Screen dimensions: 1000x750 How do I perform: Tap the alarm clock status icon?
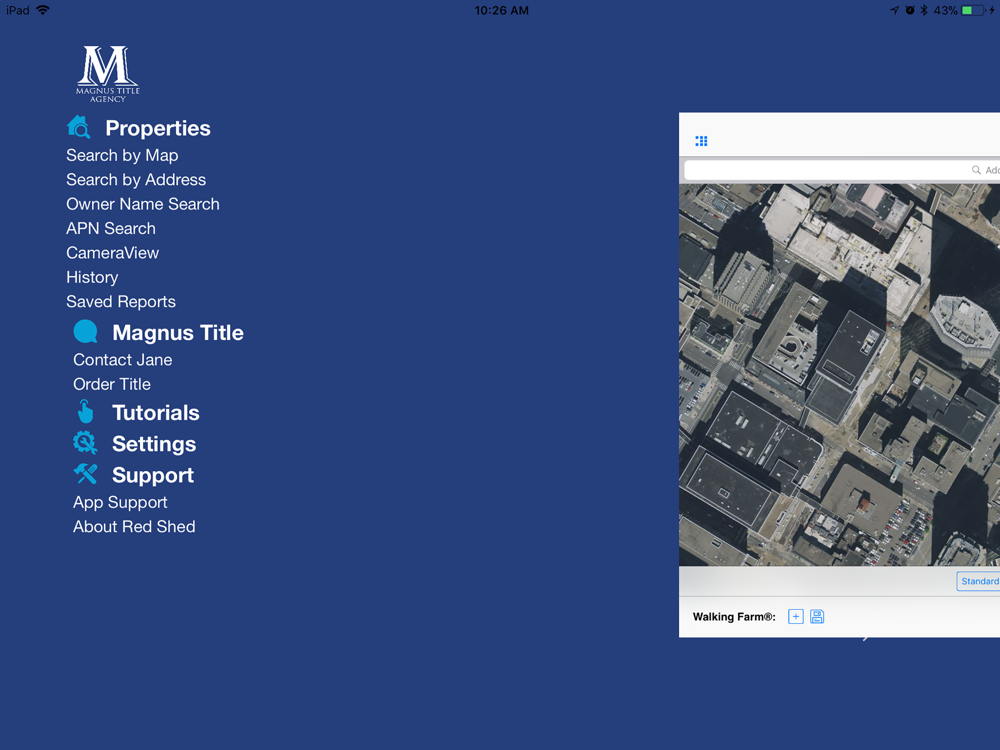pos(909,10)
